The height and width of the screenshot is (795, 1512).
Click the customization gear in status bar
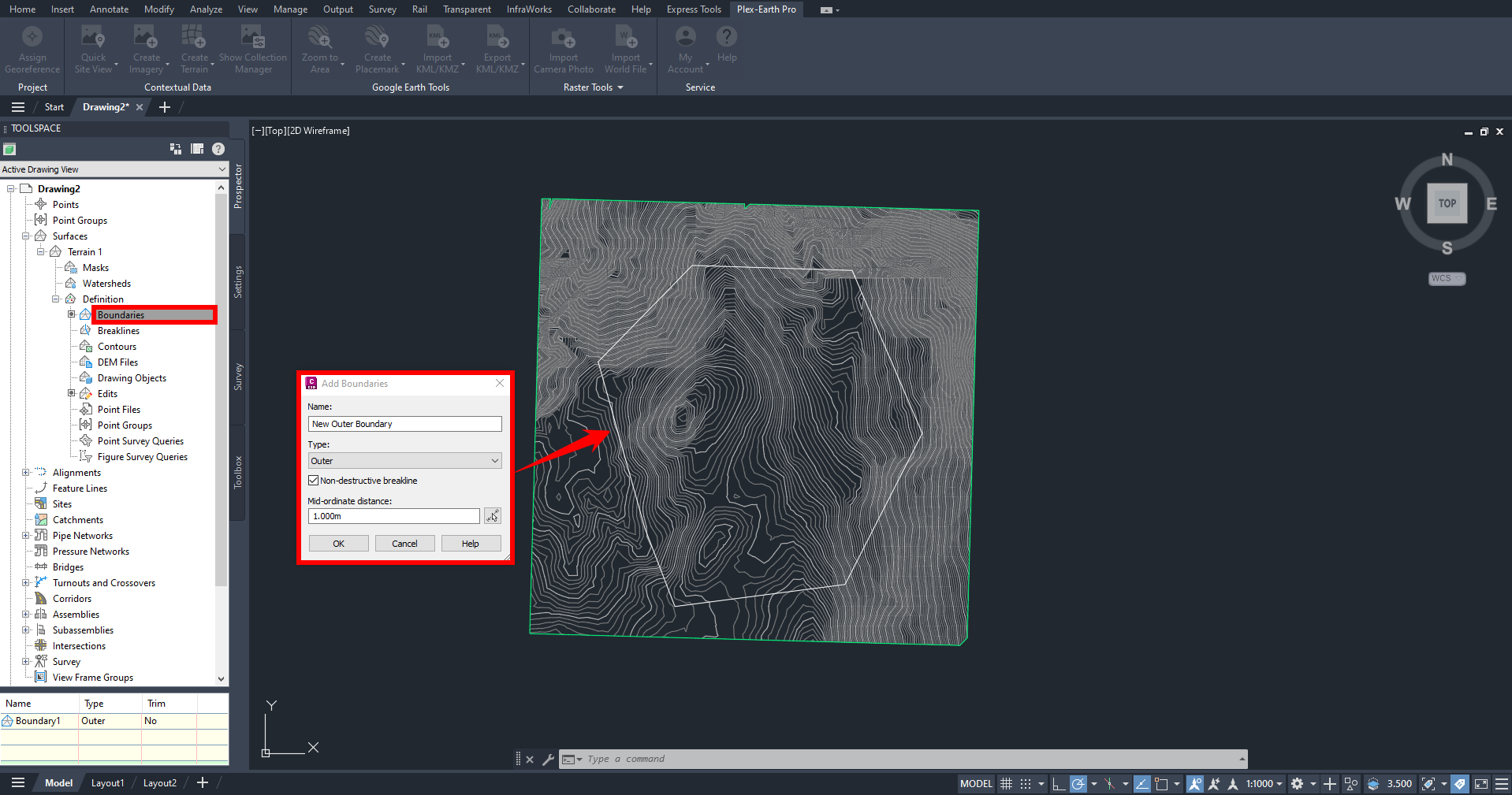(x=1297, y=783)
